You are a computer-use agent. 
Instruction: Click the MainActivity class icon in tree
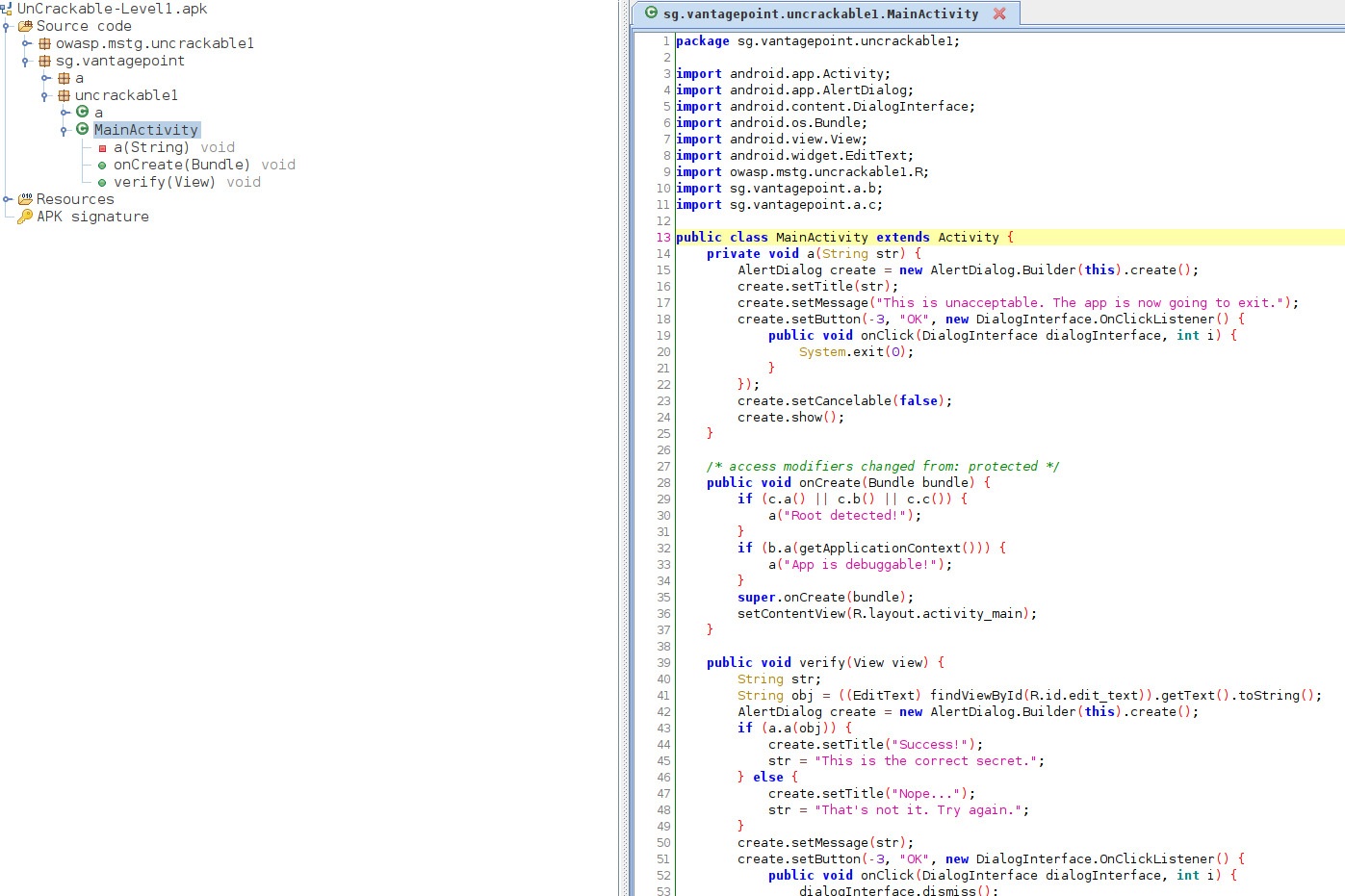(x=83, y=129)
